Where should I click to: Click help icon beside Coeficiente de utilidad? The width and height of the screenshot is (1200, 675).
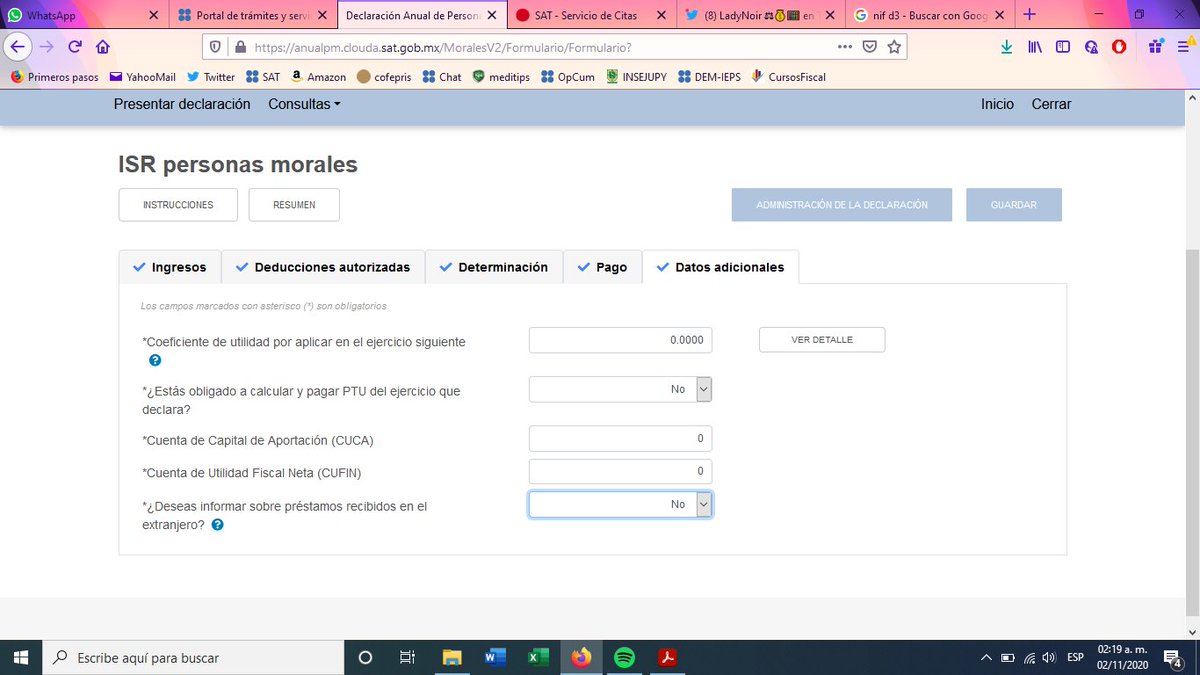coord(155,360)
